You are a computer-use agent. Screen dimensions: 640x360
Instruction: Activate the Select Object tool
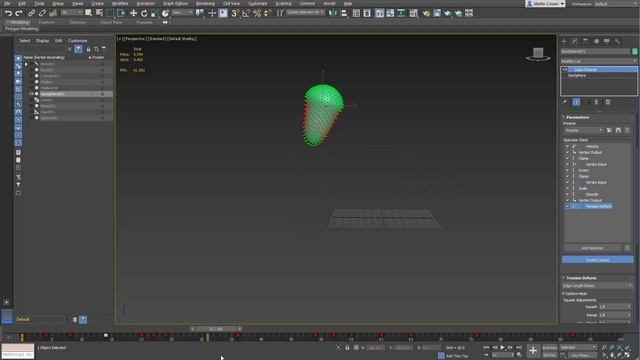[x=89, y=13]
